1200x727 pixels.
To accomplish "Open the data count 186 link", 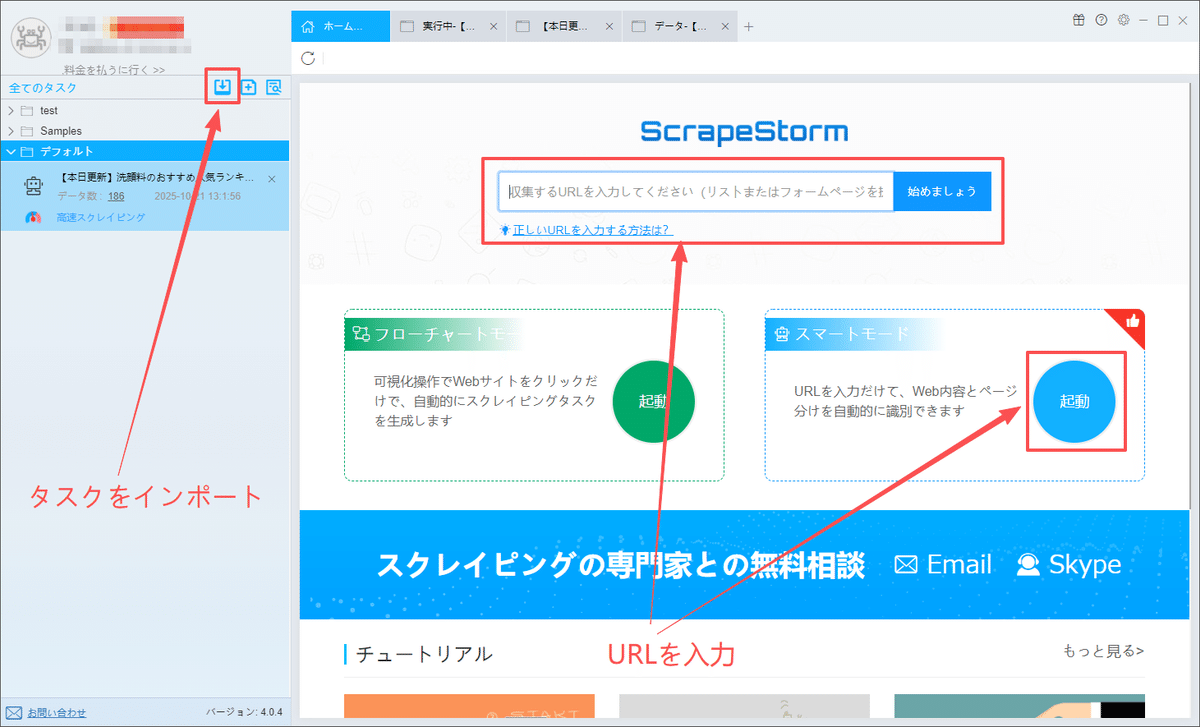I will click(x=116, y=196).
